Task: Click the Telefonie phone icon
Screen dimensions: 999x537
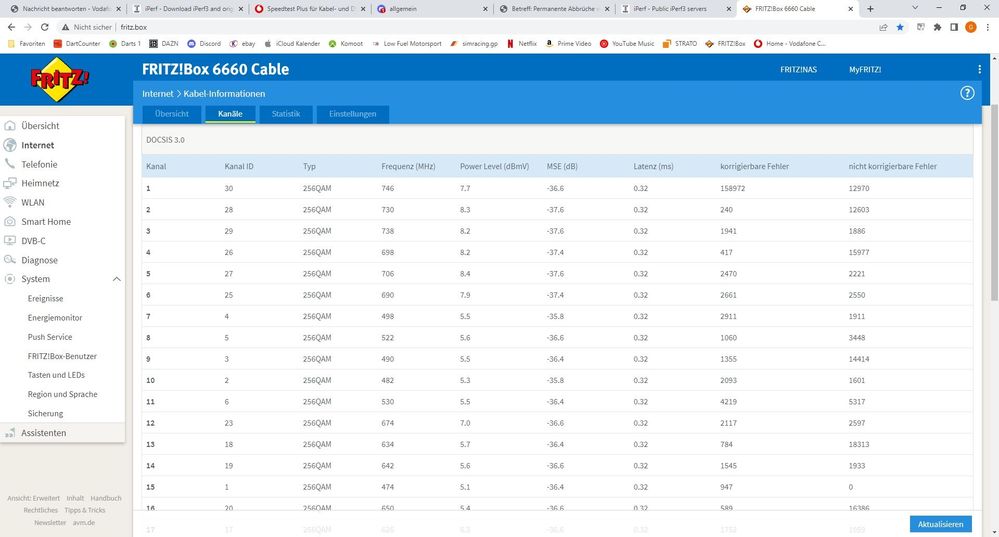Action: [10, 164]
